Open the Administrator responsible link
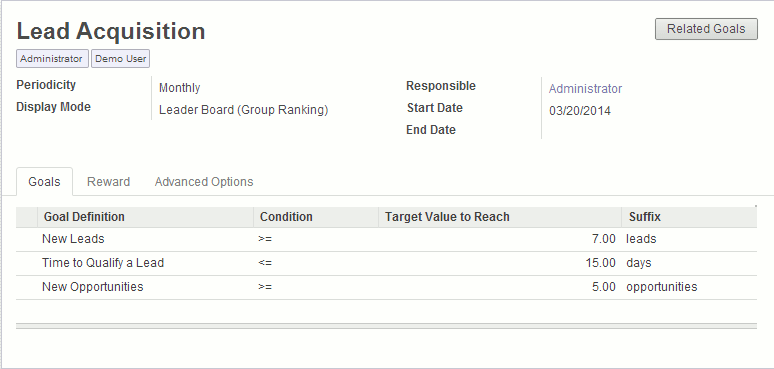This screenshot has height=369, width=774. (x=585, y=89)
